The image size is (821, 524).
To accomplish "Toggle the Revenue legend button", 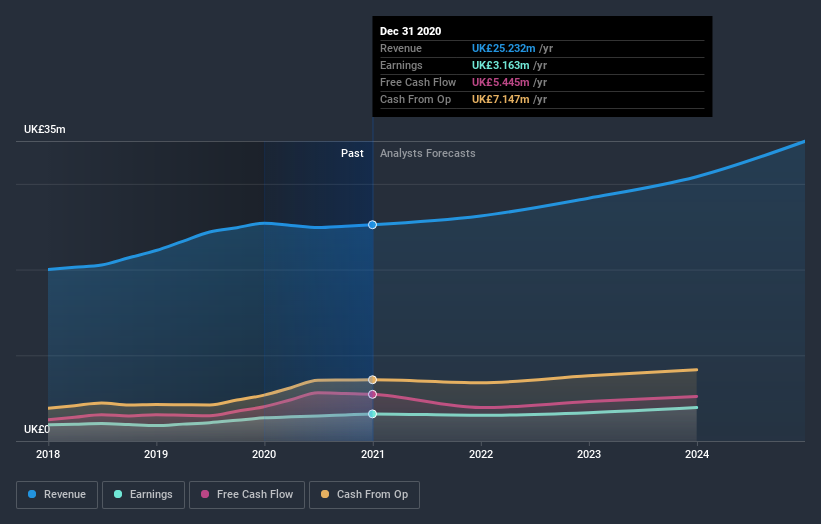I will [x=57, y=495].
